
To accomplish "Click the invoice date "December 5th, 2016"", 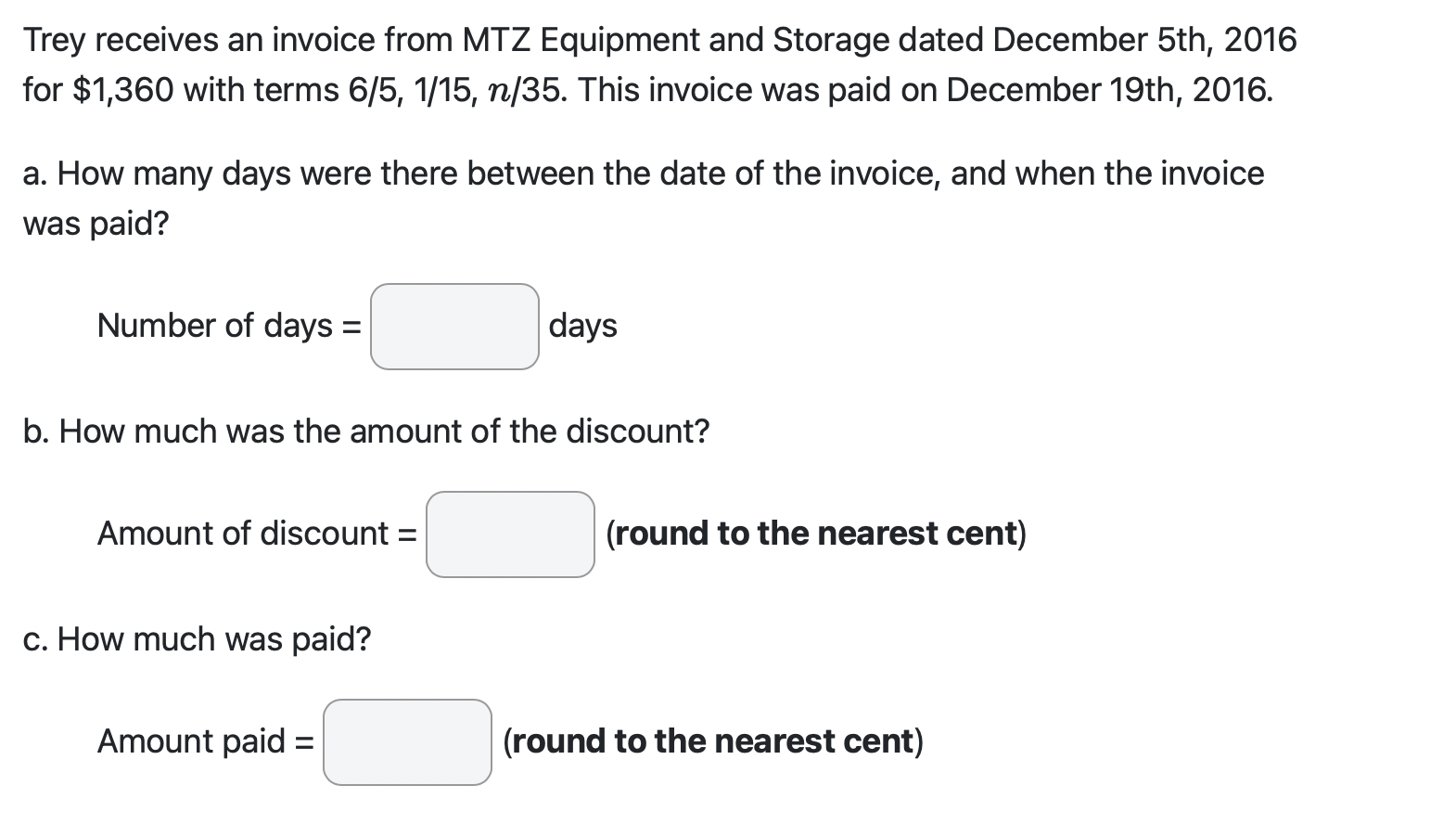I will click(x=1144, y=41).
